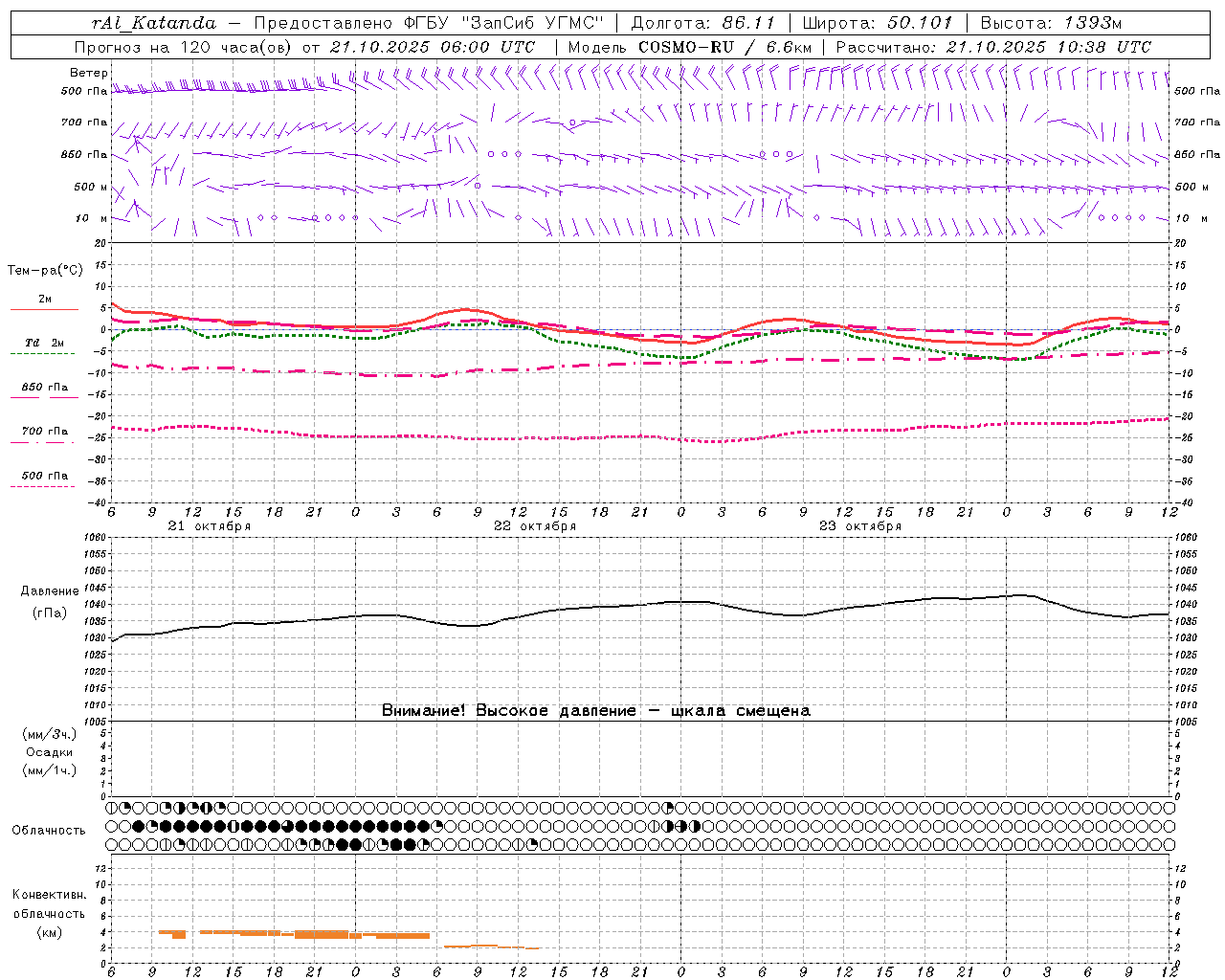
Task: Click the (мм/1ч.) precipitation unit label
Action: pos(50,770)
